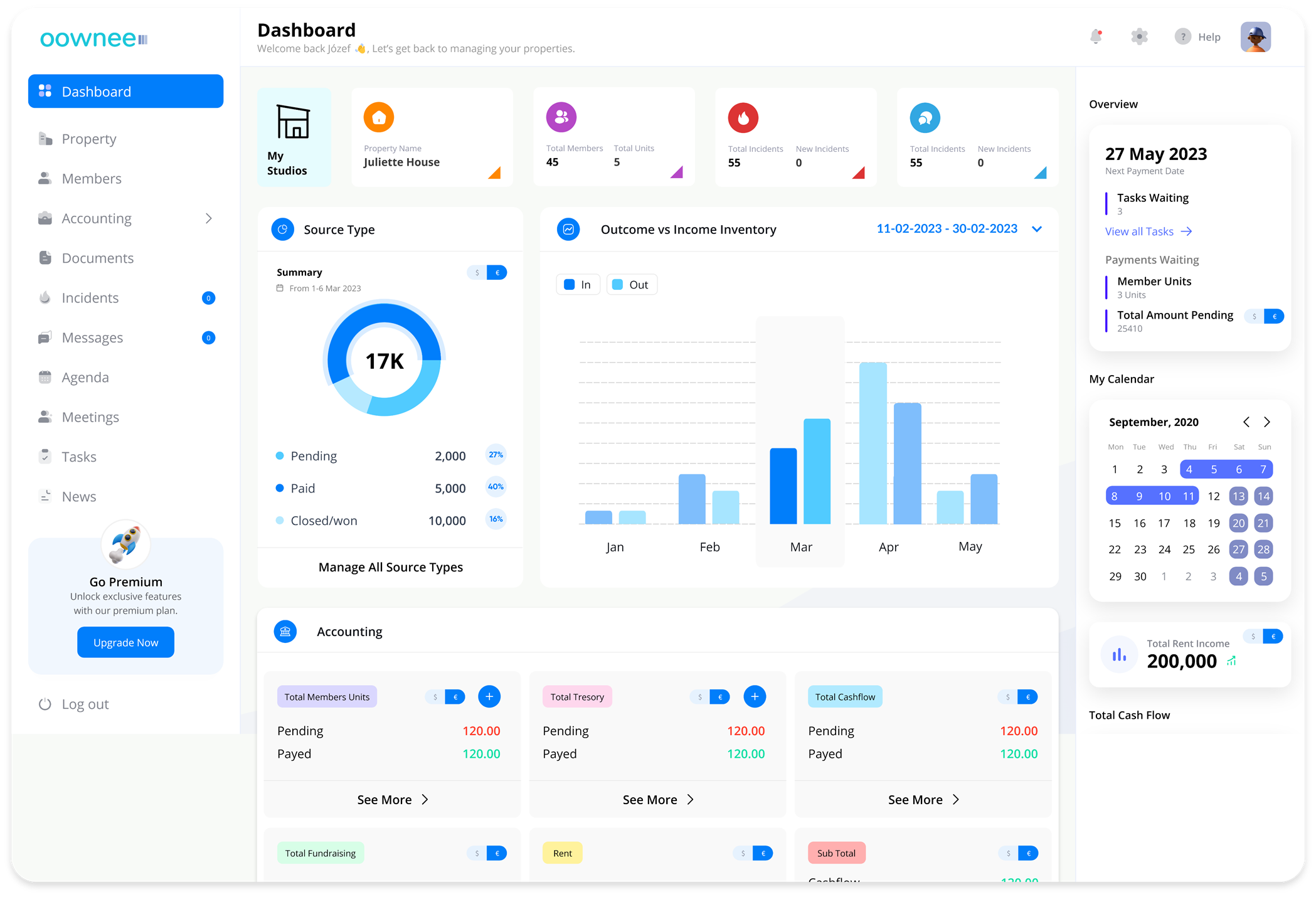Click the Meetings sidebar icon
Viewport: 1316px width, 897px height.
point(45,416)
